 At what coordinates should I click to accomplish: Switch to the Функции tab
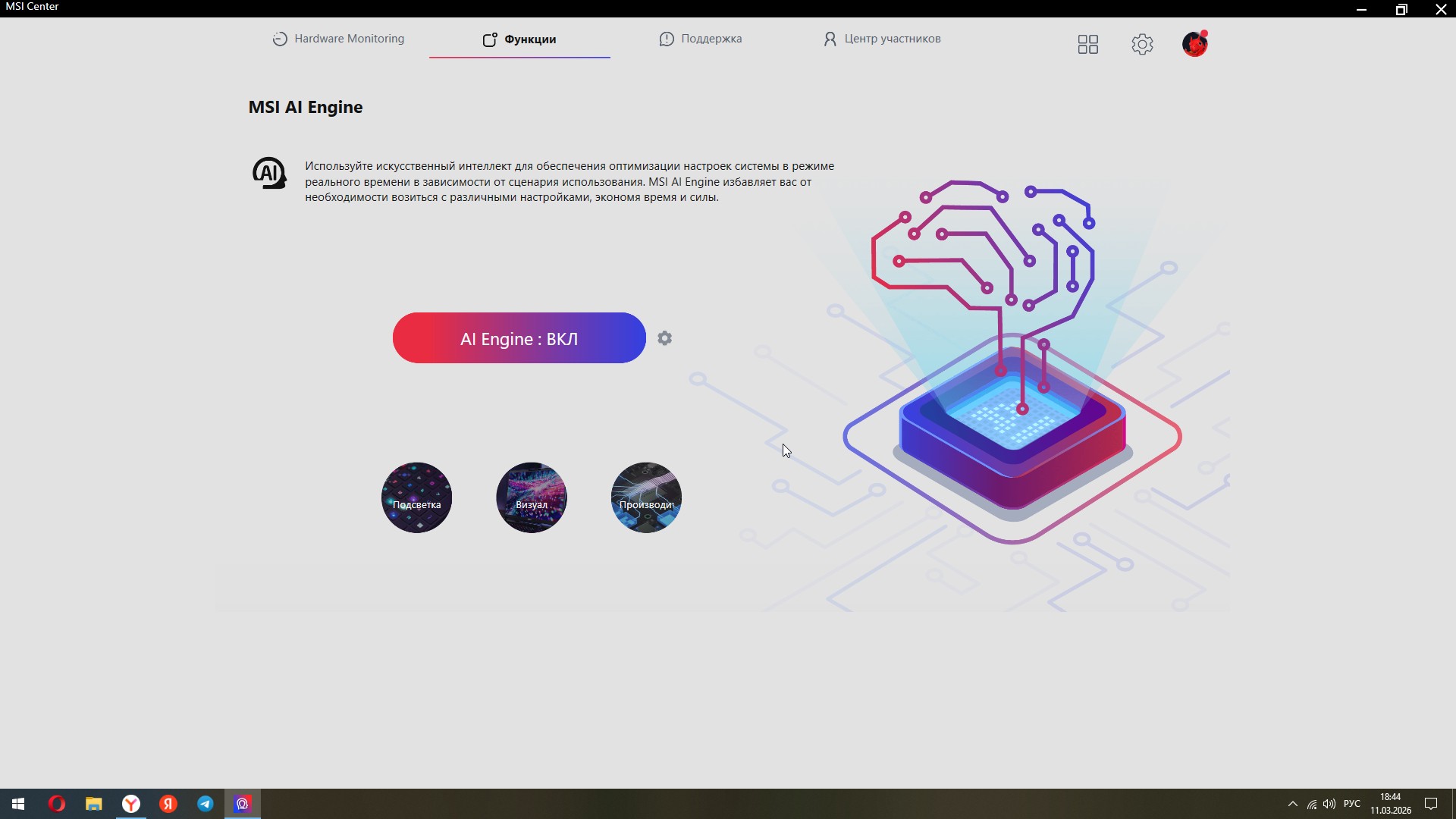point(519,39)
